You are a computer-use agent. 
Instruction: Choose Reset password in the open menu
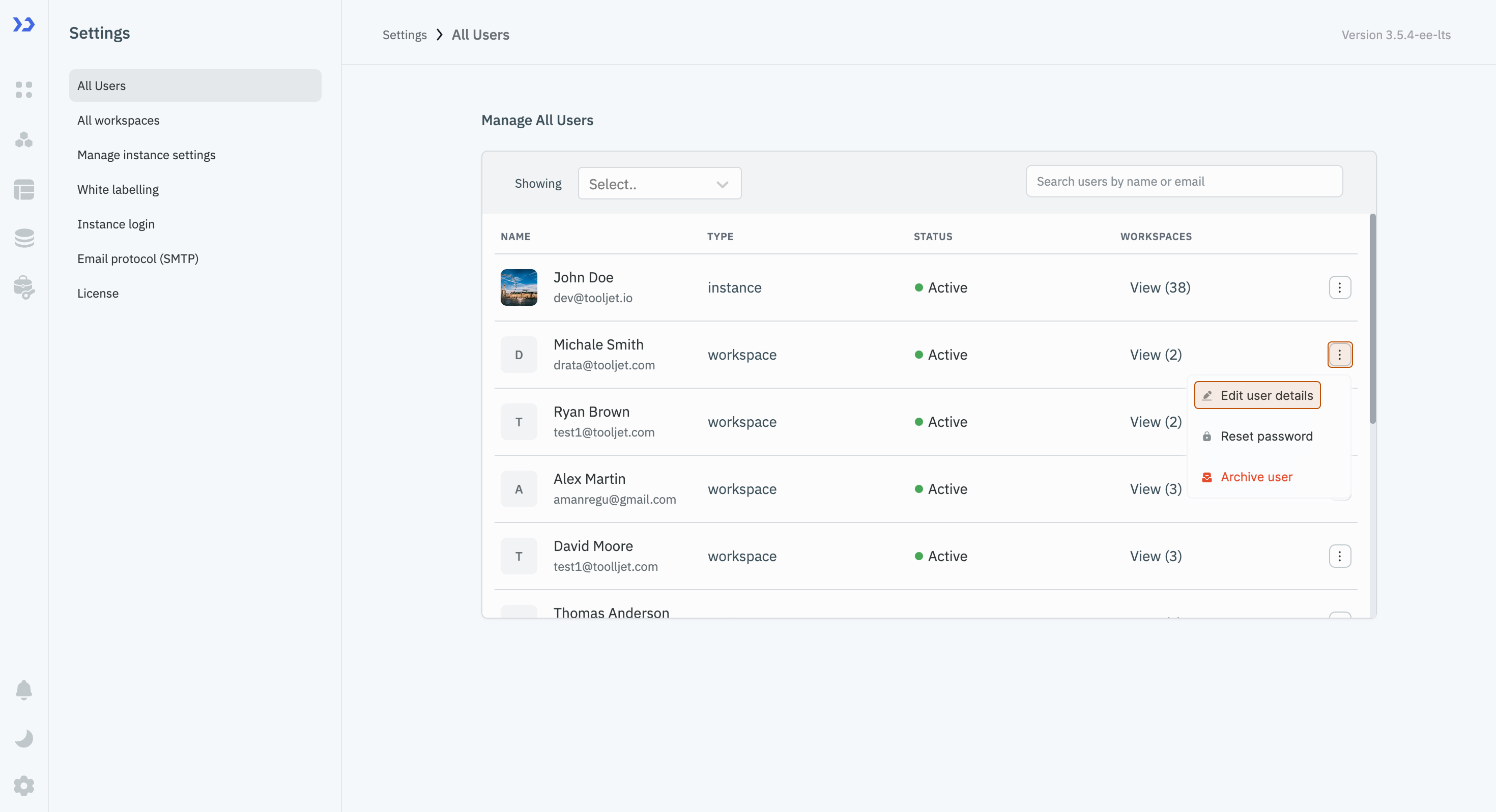[x=1267, y=436]
